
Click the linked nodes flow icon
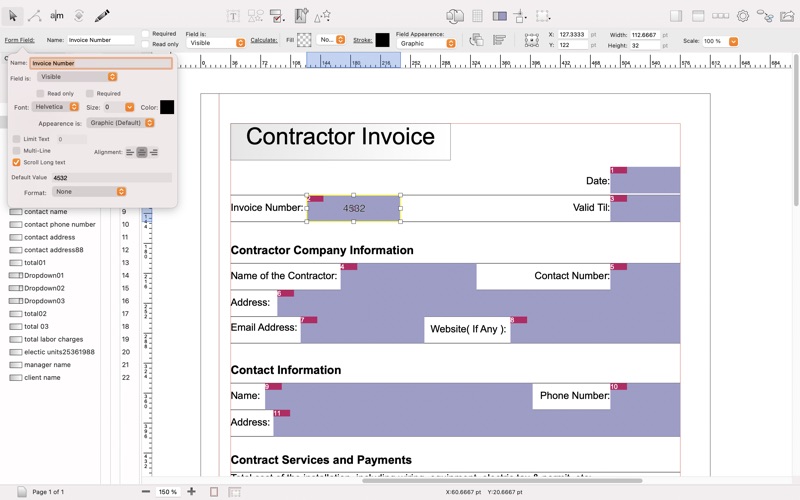coord(765,16)
